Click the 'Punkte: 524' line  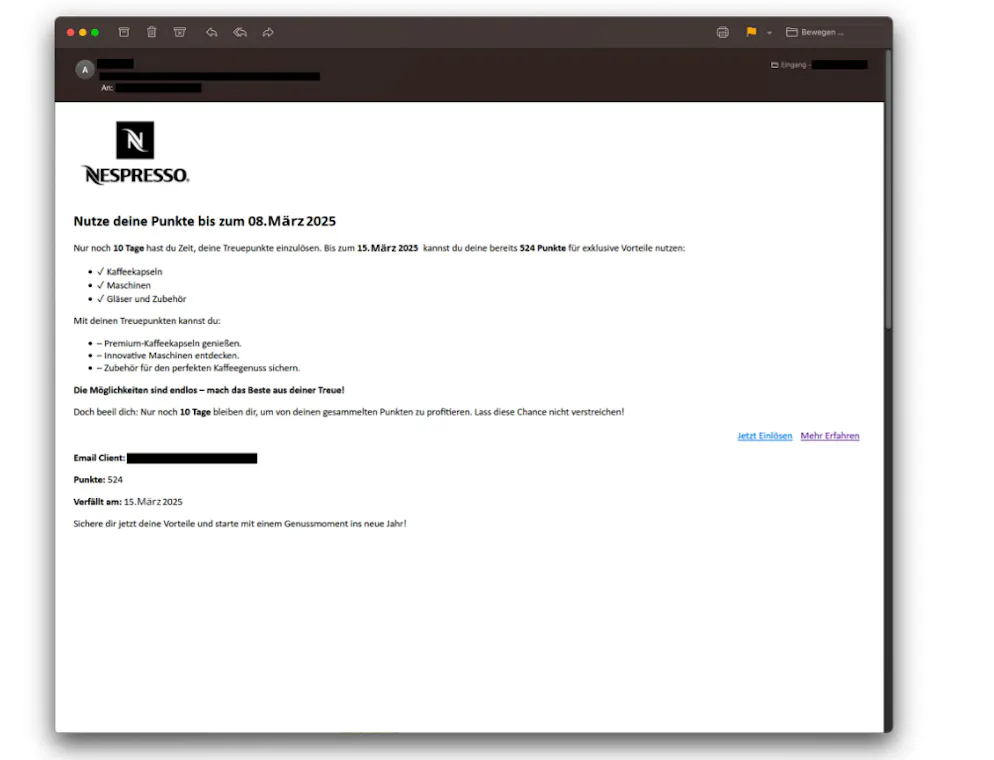(x=98, y=480)
